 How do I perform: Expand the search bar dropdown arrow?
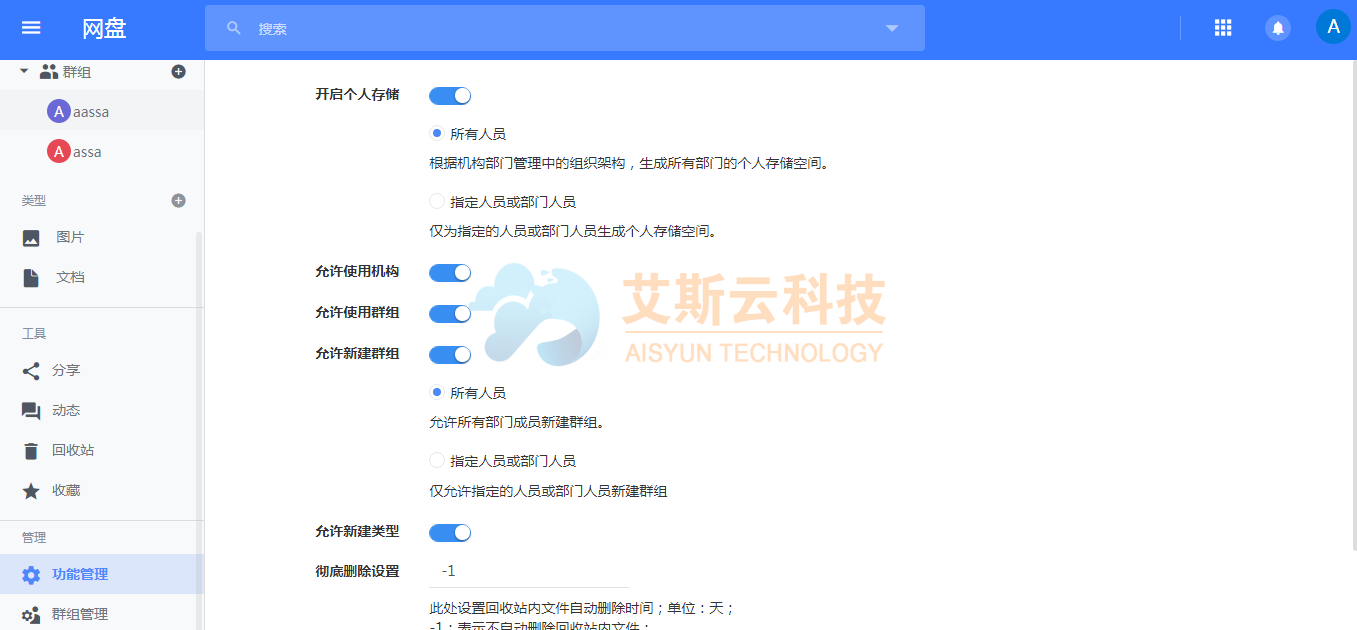point(892,28)
